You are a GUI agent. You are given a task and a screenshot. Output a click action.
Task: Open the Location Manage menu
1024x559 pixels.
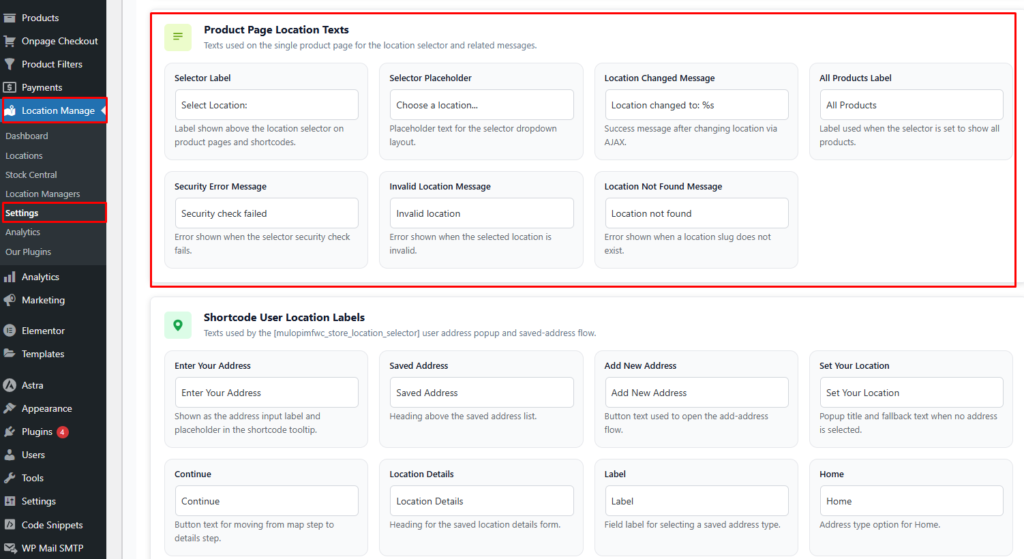[x=54, y=111]
